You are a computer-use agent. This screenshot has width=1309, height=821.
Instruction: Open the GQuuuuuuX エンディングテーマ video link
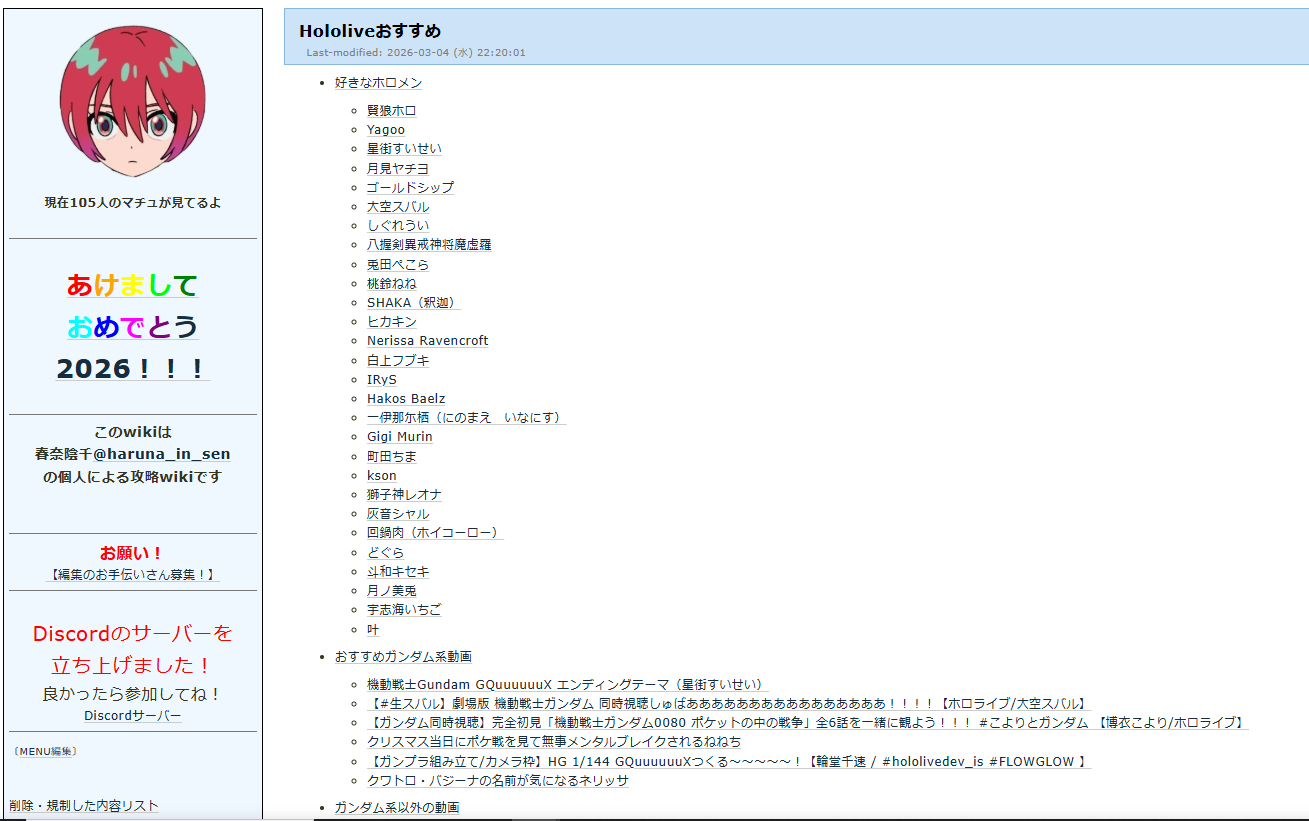point(566,685)
